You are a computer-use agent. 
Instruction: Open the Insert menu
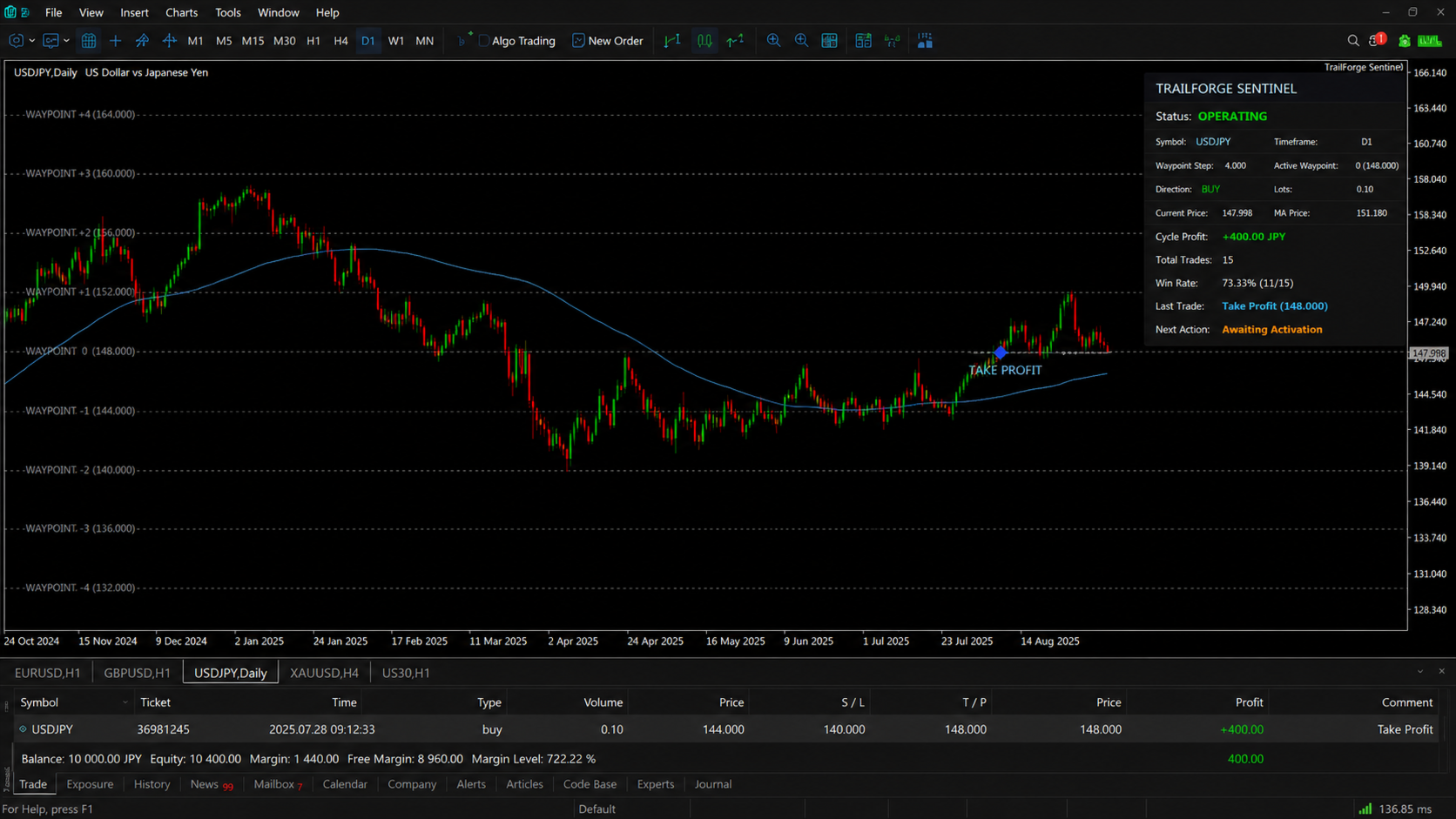point(134,12)
